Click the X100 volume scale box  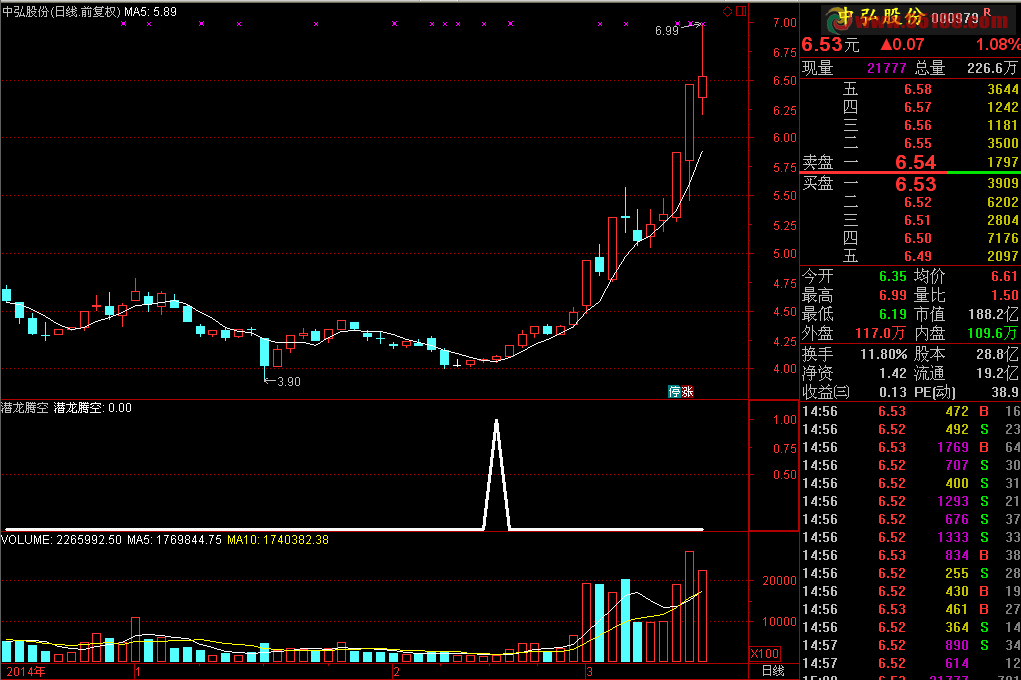click(x=765, y=653)
